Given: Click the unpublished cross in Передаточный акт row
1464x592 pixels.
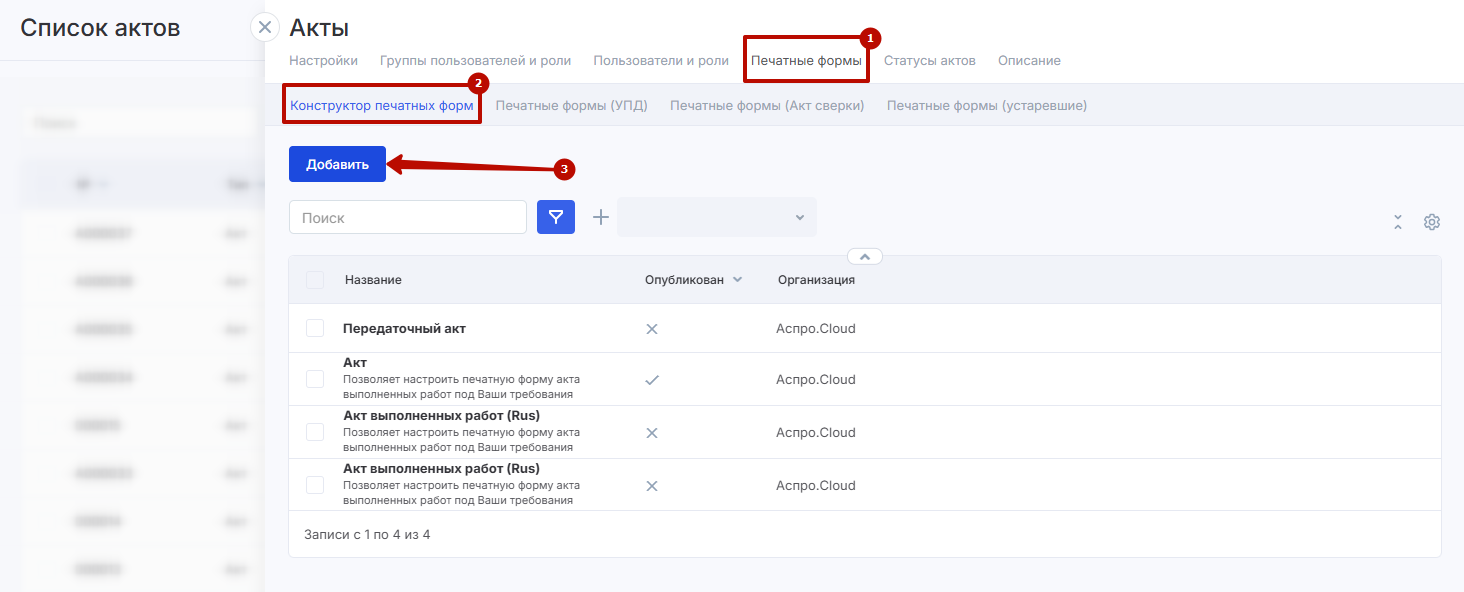Looking at the screenshot, I should coord(652,329).
